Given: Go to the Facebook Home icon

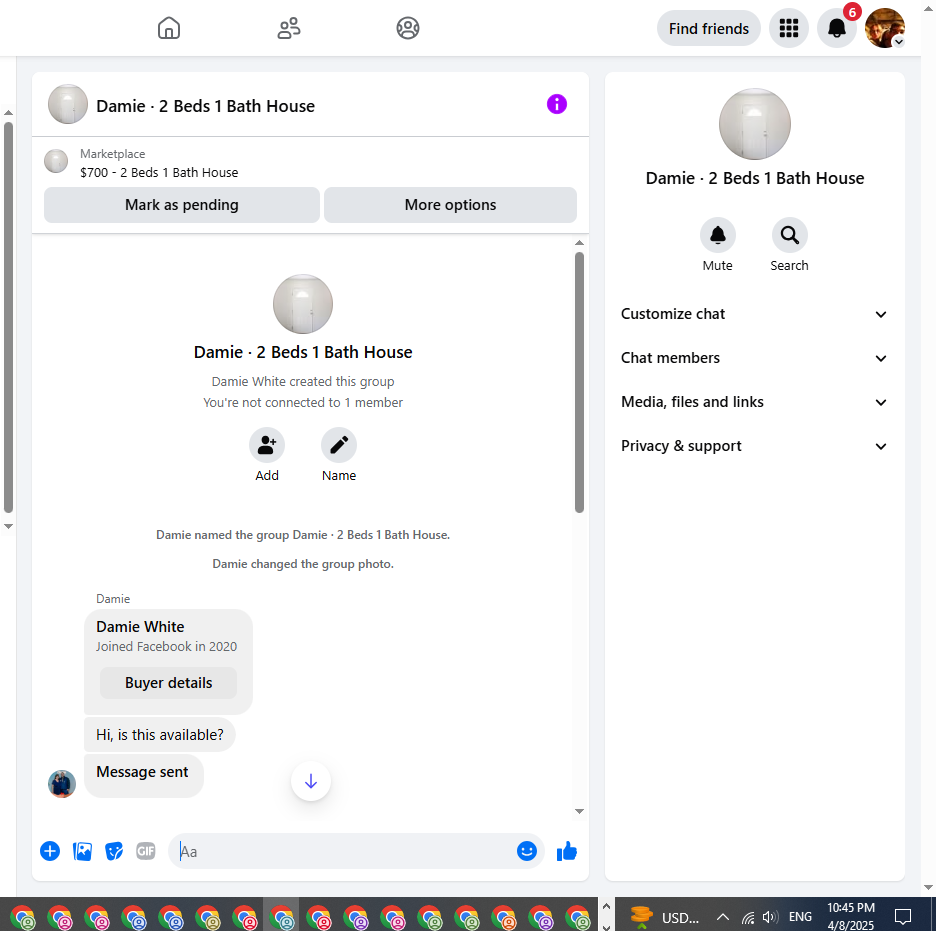Looking at the screenshot, I should pos(169,28).
